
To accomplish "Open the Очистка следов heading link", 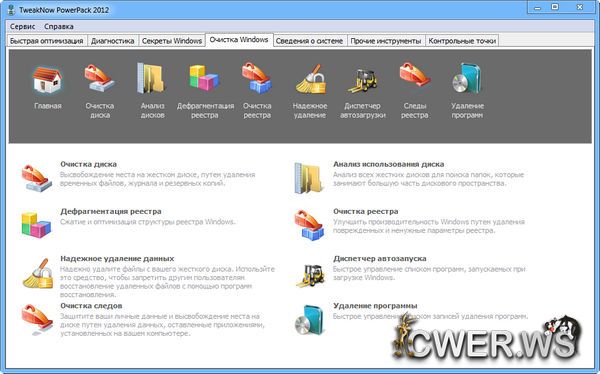I will tap(91, 305).
